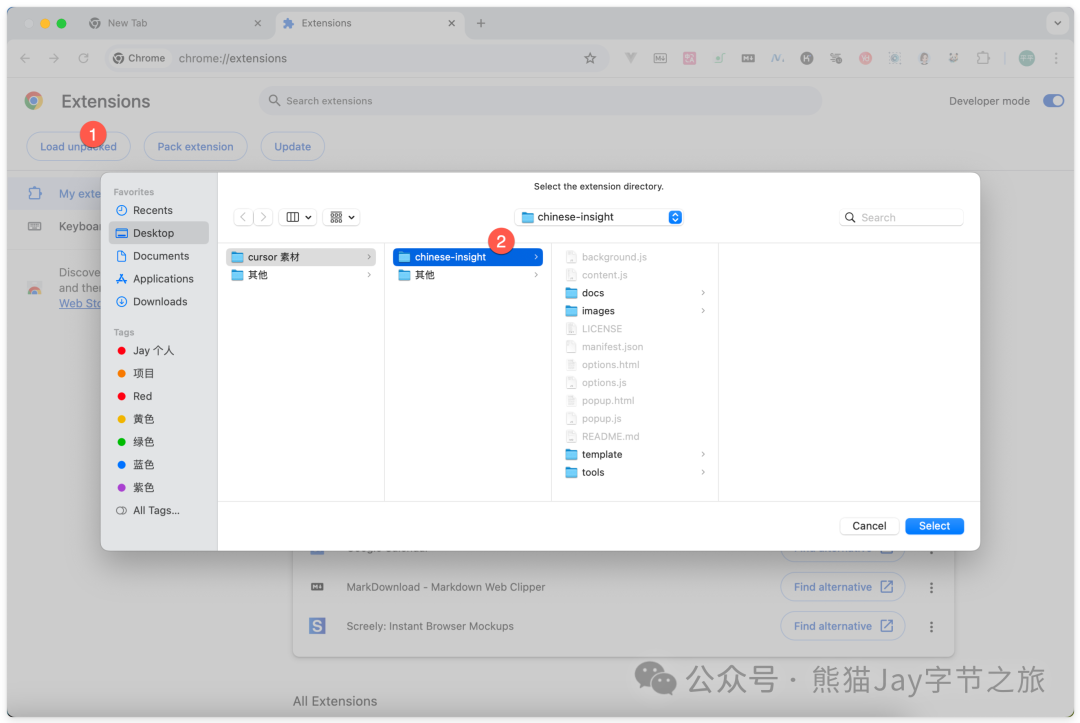
Task: Open the Chrome extensions puzzle icon
Action: point(983,58)
